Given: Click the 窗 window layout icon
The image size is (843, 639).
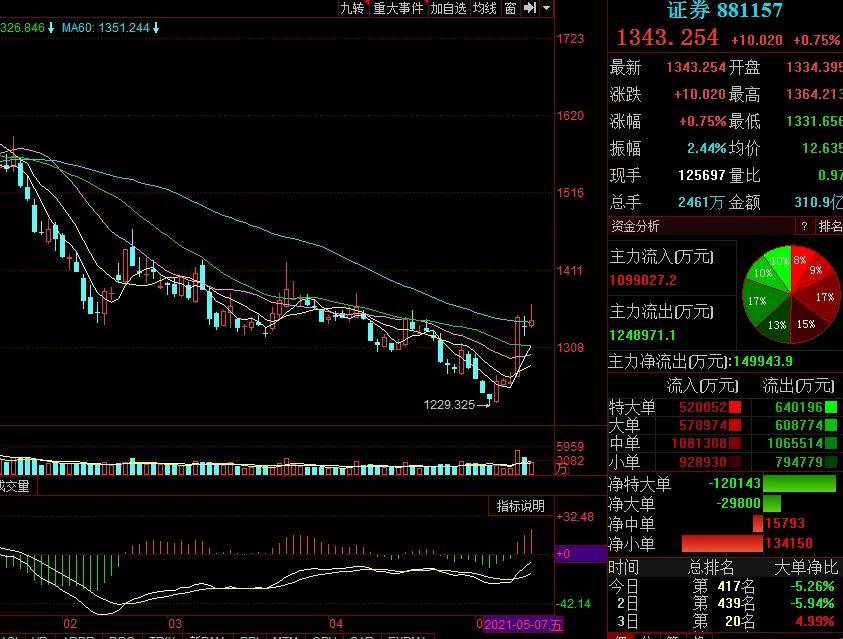Looking at the screenshot, I should [511, 8].
